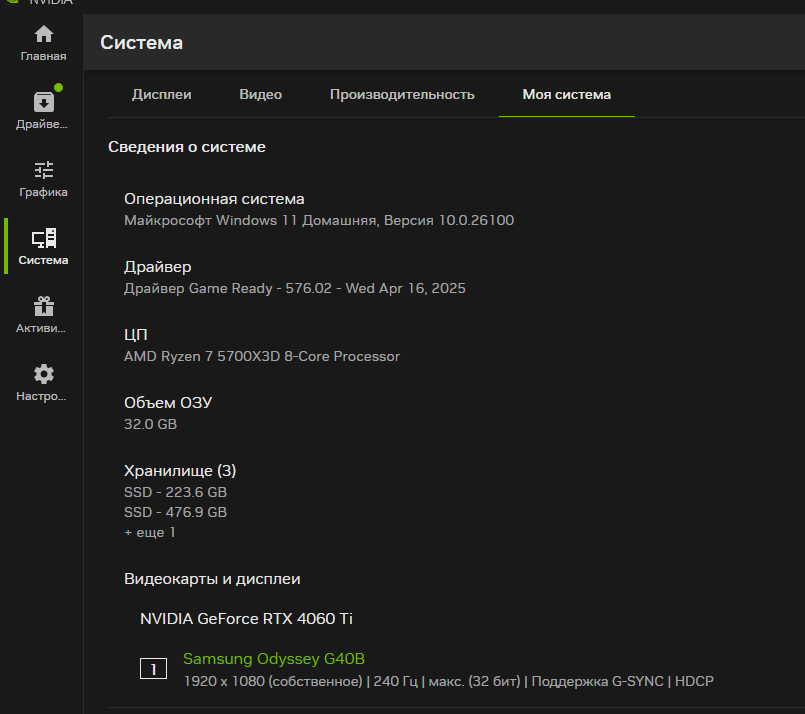Switch to the Видео tab
The image size is (805, 714).
coord(260,94)
